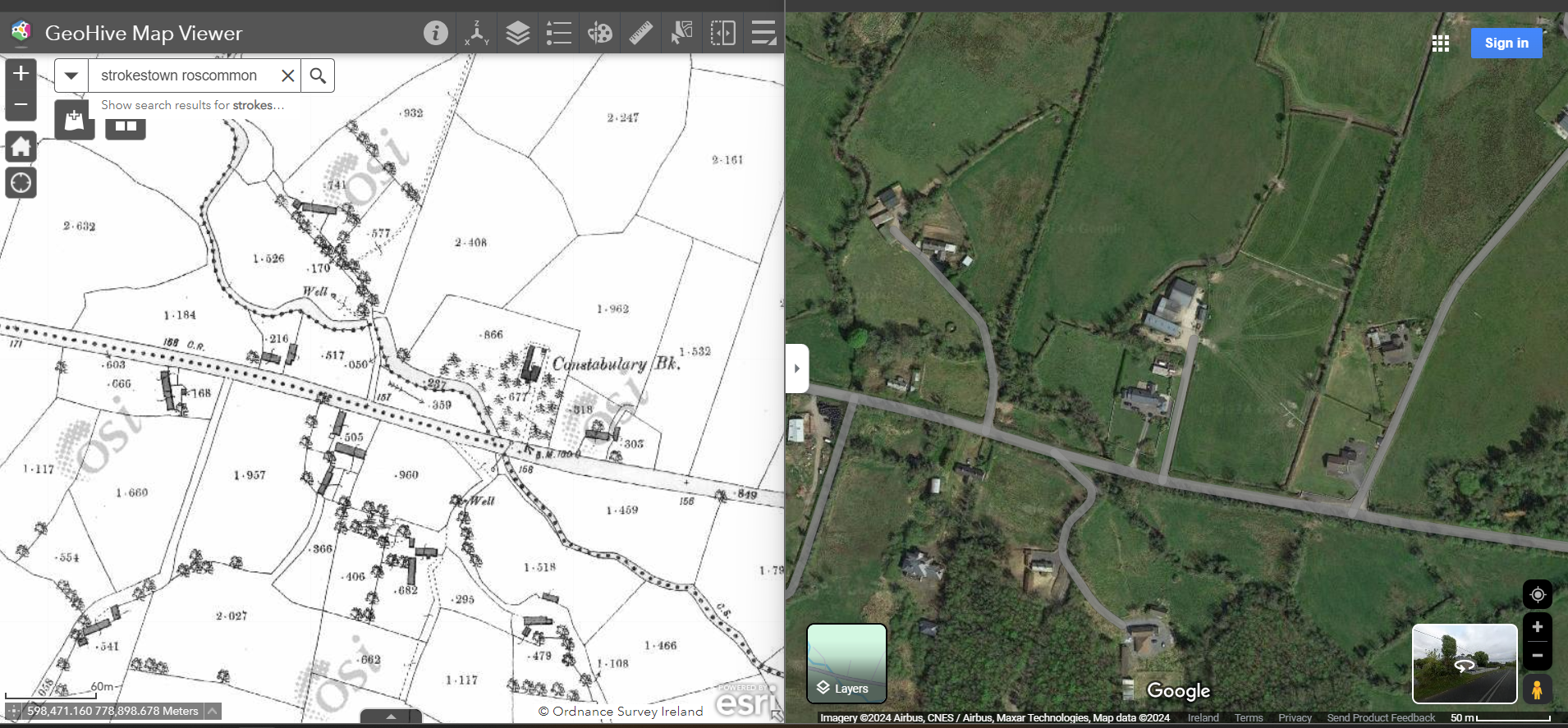1568x728 pixels.
Task: Open the GeoHive hamburger menu
Action: coord(764,33)
